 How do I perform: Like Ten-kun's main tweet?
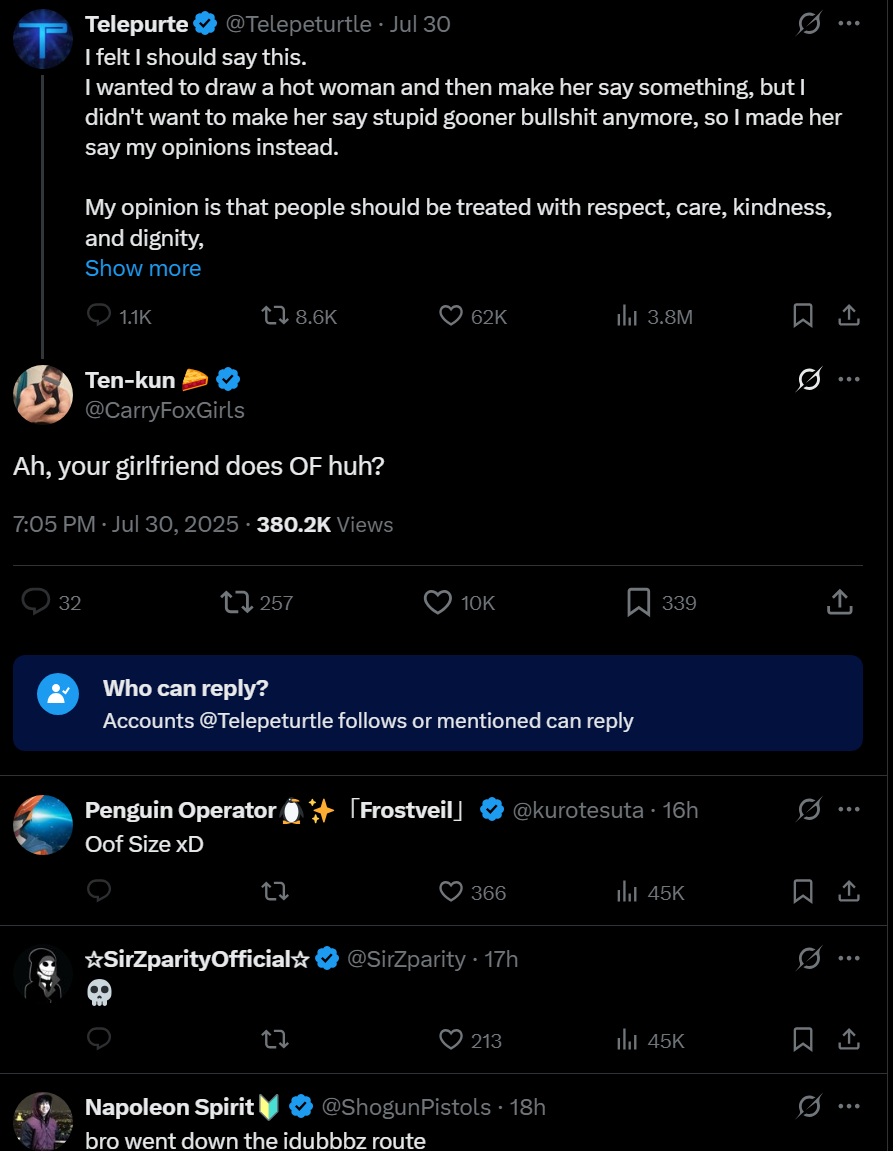pyautogui.click(x=438, y=602)
